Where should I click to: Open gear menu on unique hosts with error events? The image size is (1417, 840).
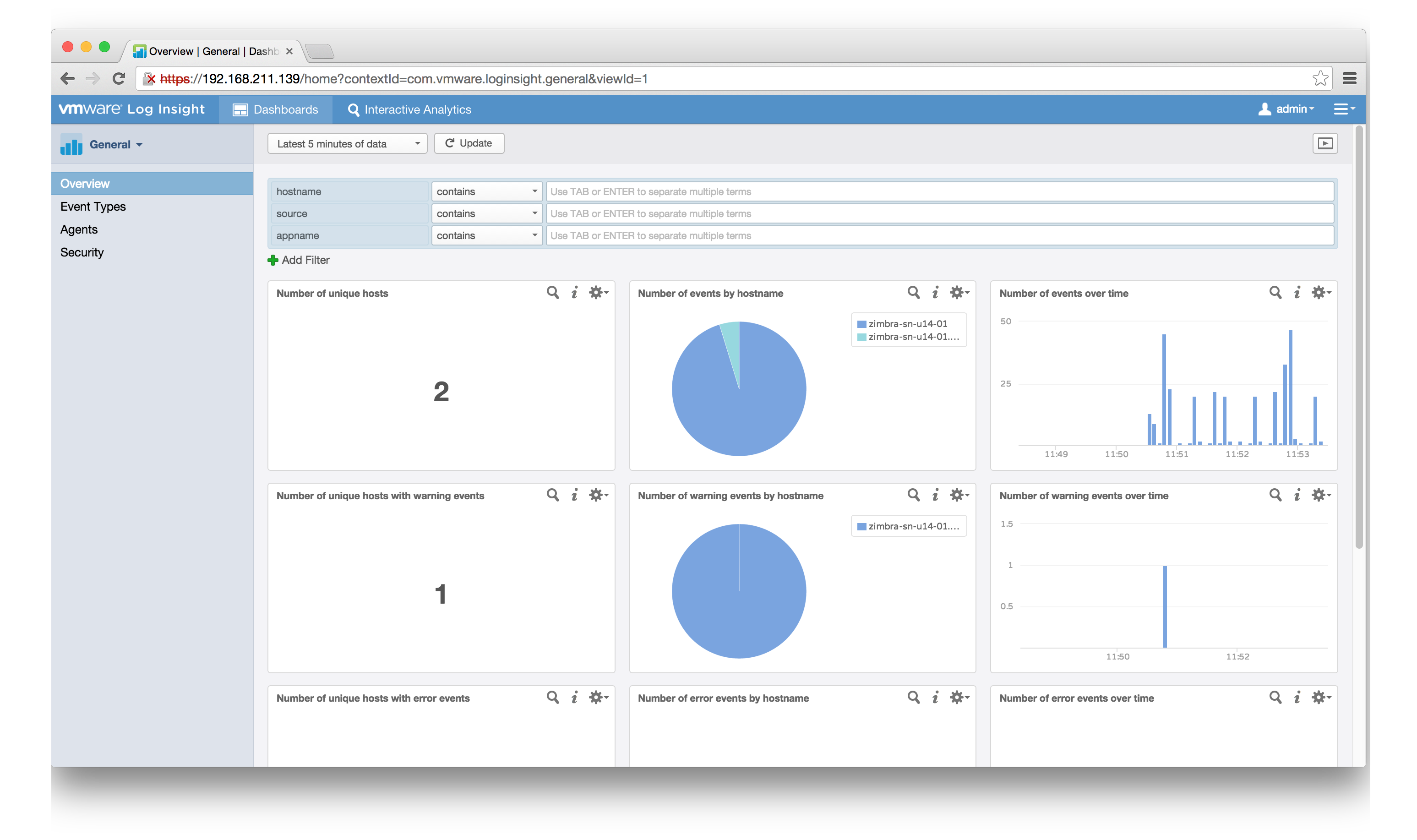598,697
